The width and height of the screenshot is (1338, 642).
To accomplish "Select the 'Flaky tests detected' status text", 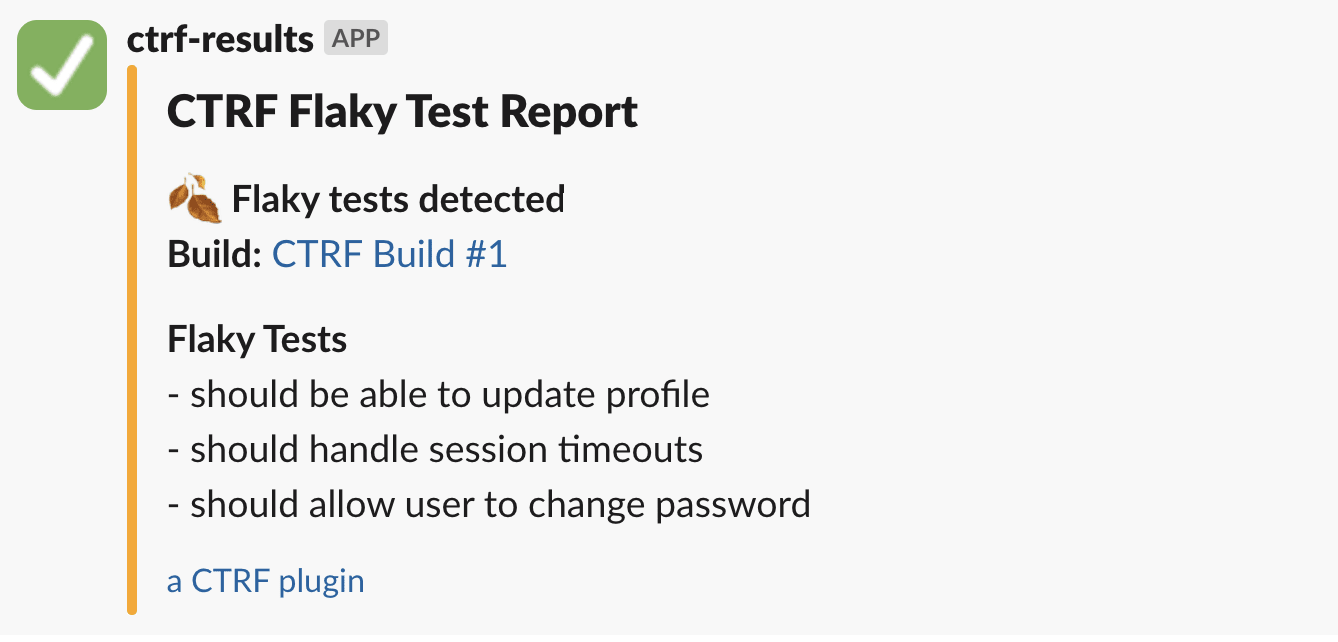I will [x=398, y=200].
